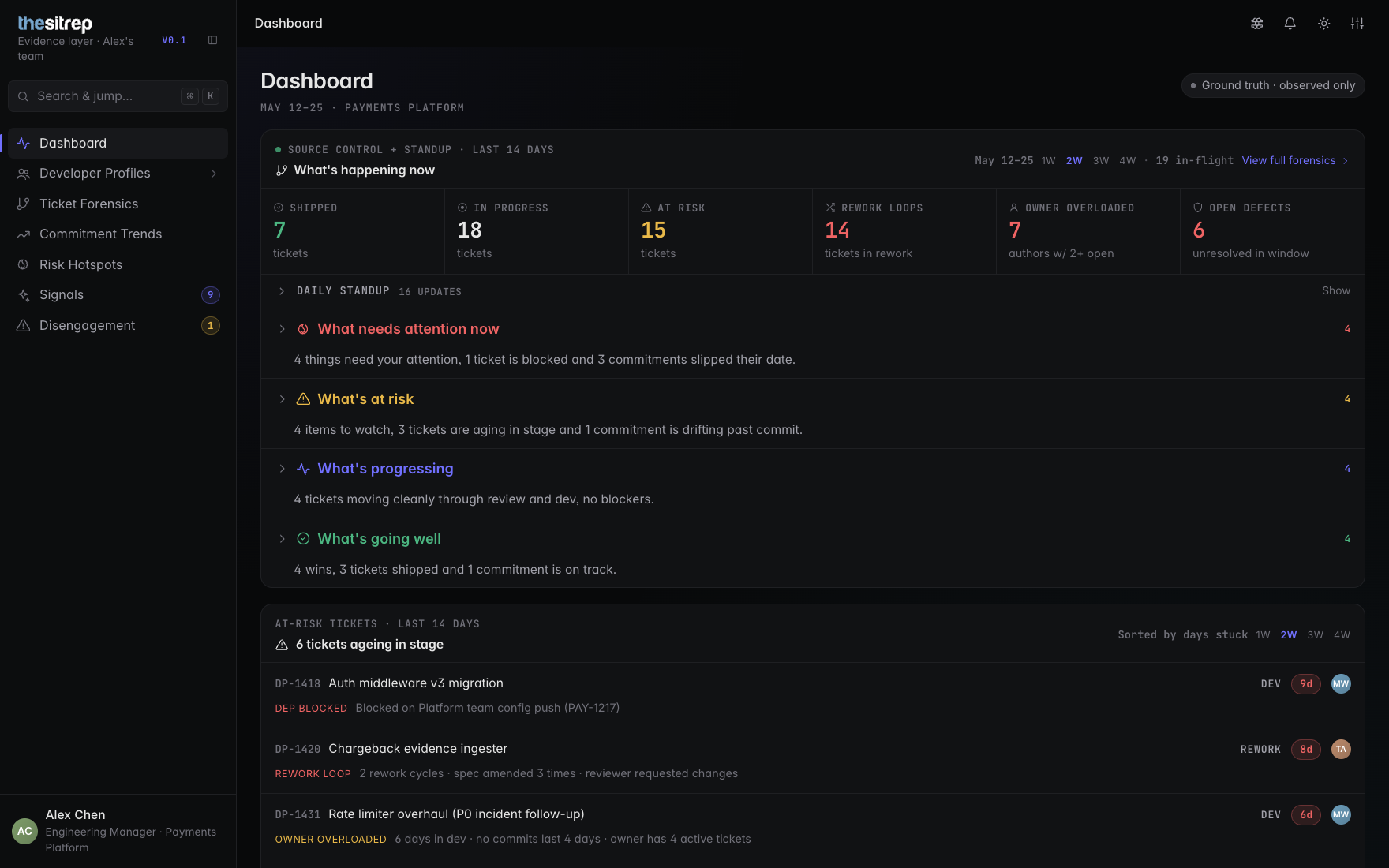The height and width of the screenshot is (868, 1389).
Task: Select 3W range in At-Risk Tickets panel
Action: click(1316, 635)
